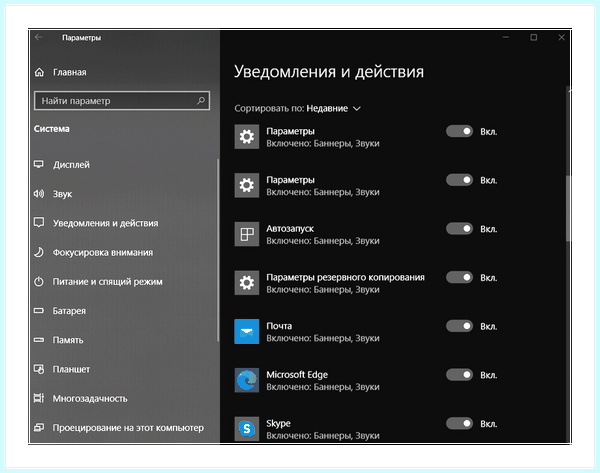This screenshot has height=473, width=600.
Task: Click the Уведомления и действия speech bubble icon
Action: click(x=39, y=223)
